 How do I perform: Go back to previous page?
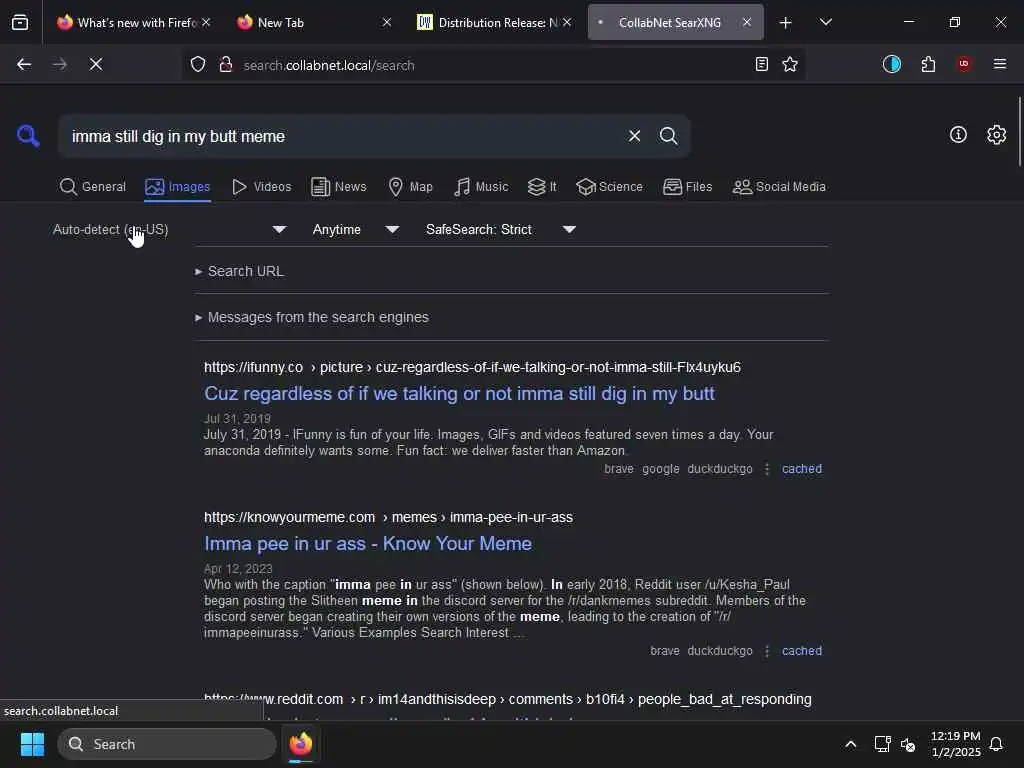(x=24, y=64)
